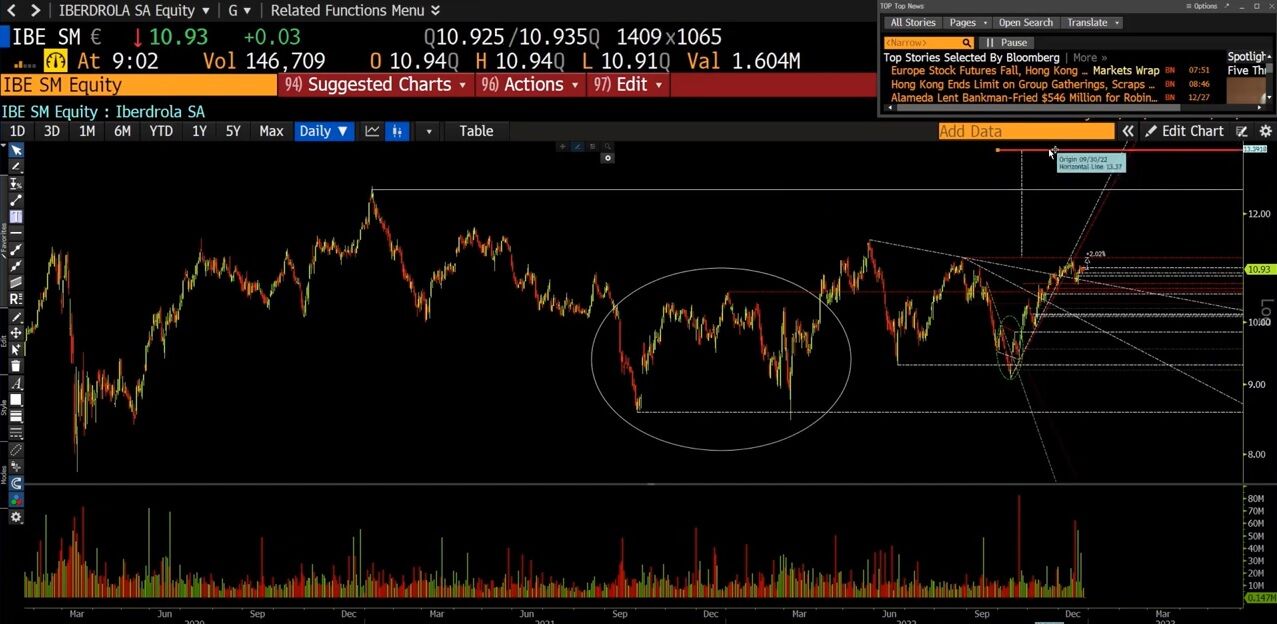The height and width of the screenshot is (624, 1277).
Task: Select the extended line drawing tool
Action: click(16, 267)
